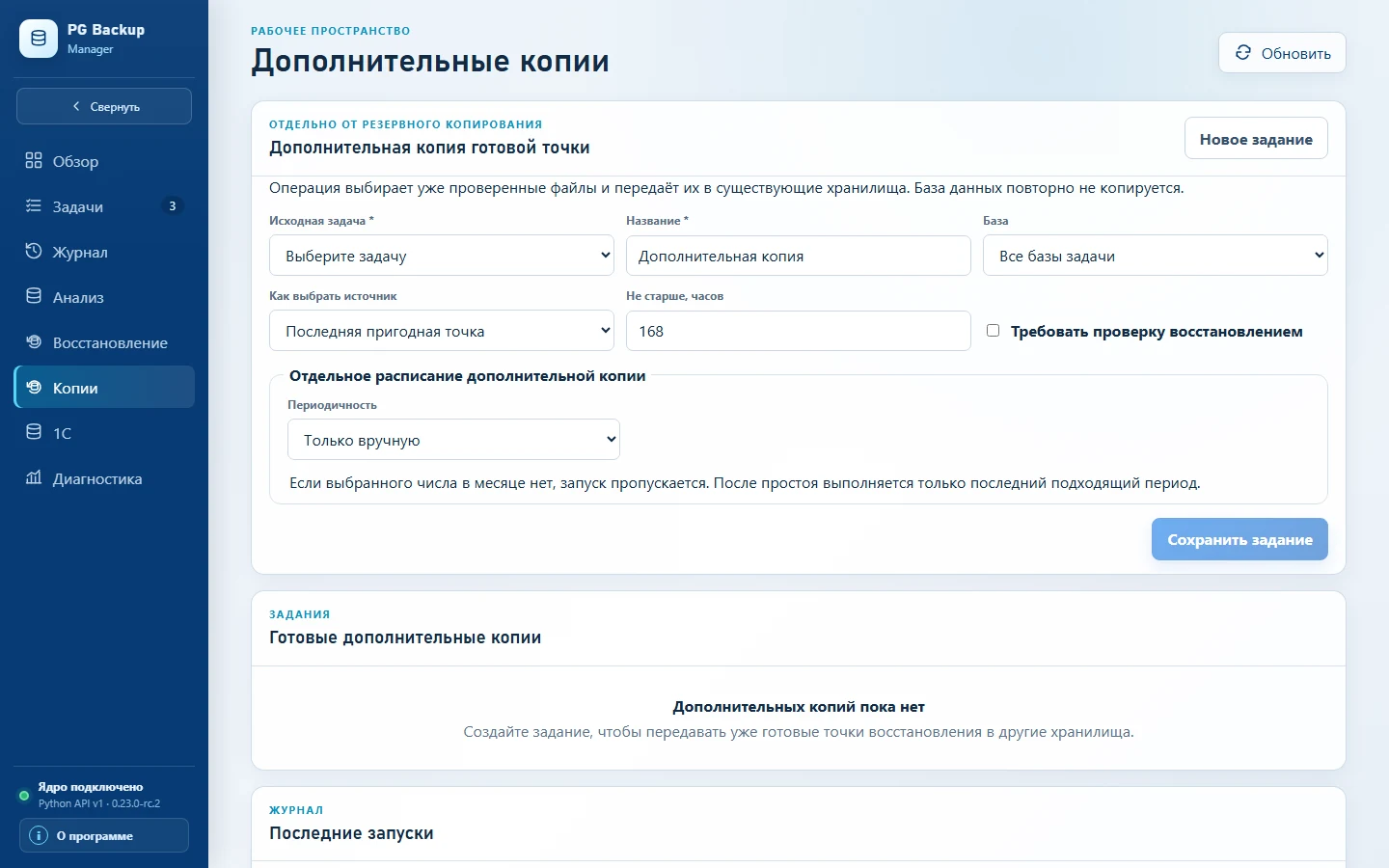Click the chevron icon in Свернуть
The image size is (1389, 868).
click(x=76, y=106)
